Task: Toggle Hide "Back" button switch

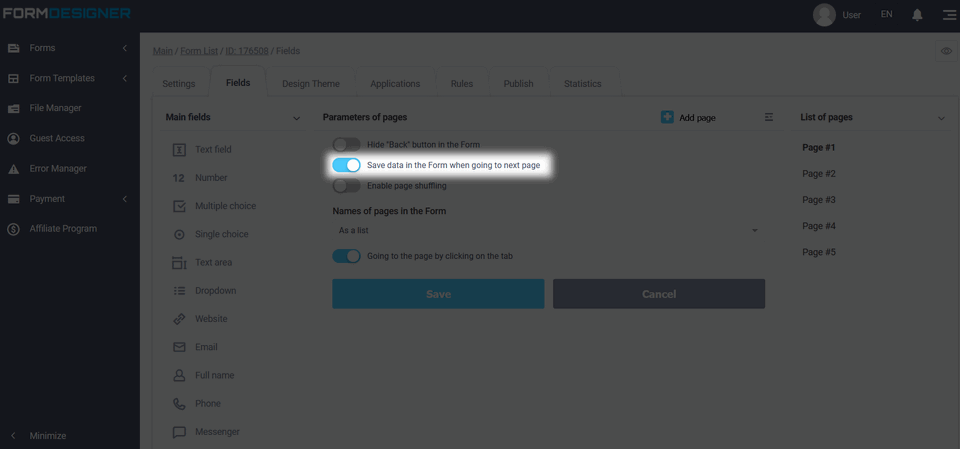Action: tap(347, 145)
